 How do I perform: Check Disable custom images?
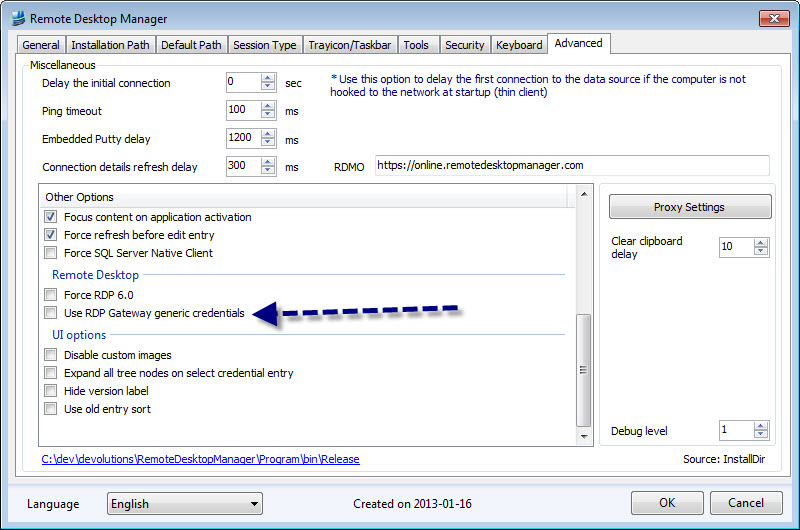pos(51,355)
